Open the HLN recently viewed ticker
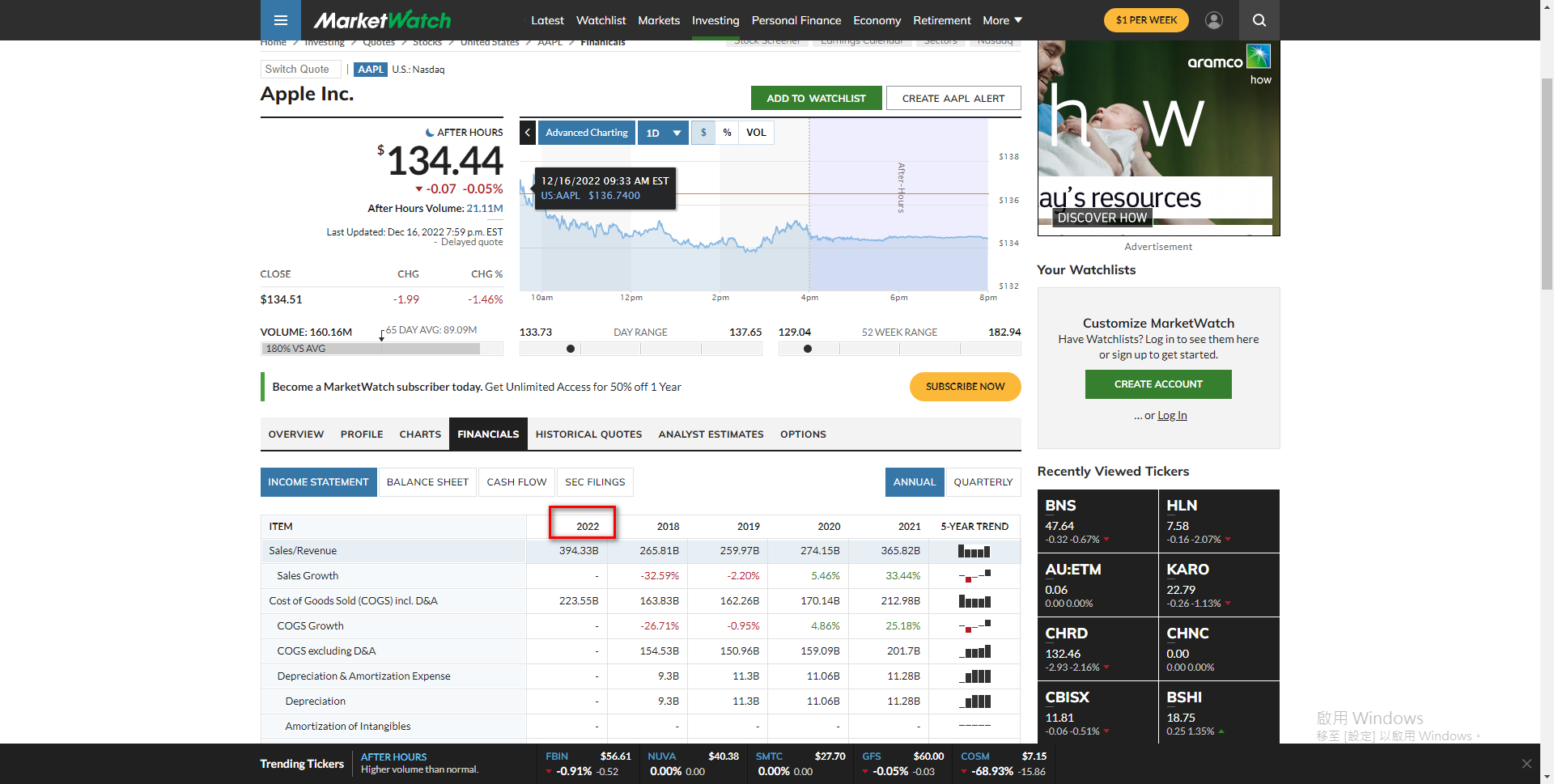 (x=1219, y=521)
